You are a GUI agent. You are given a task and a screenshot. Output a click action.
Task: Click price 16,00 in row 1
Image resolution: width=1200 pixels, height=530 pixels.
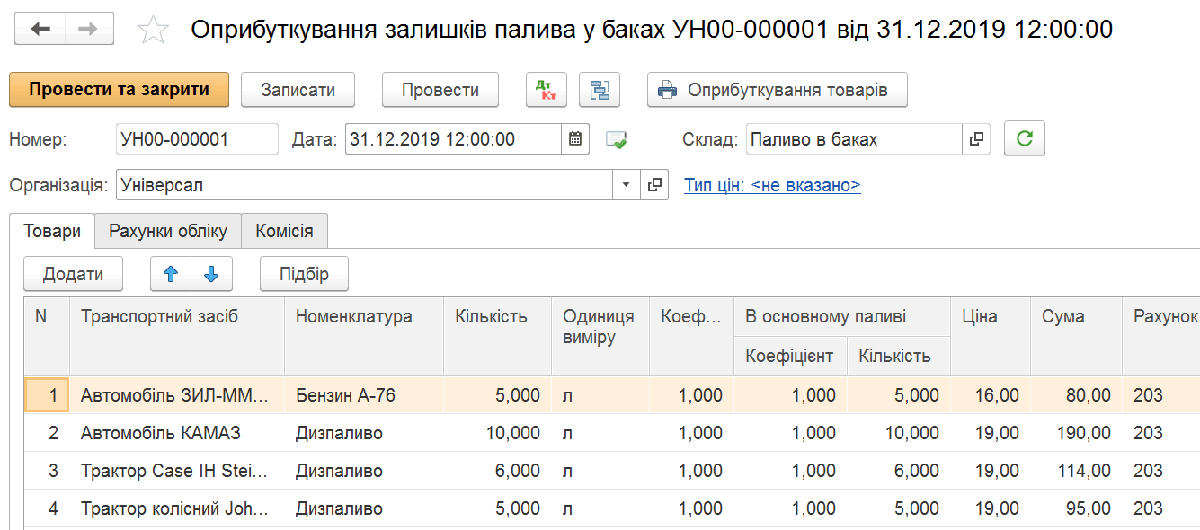991,396
